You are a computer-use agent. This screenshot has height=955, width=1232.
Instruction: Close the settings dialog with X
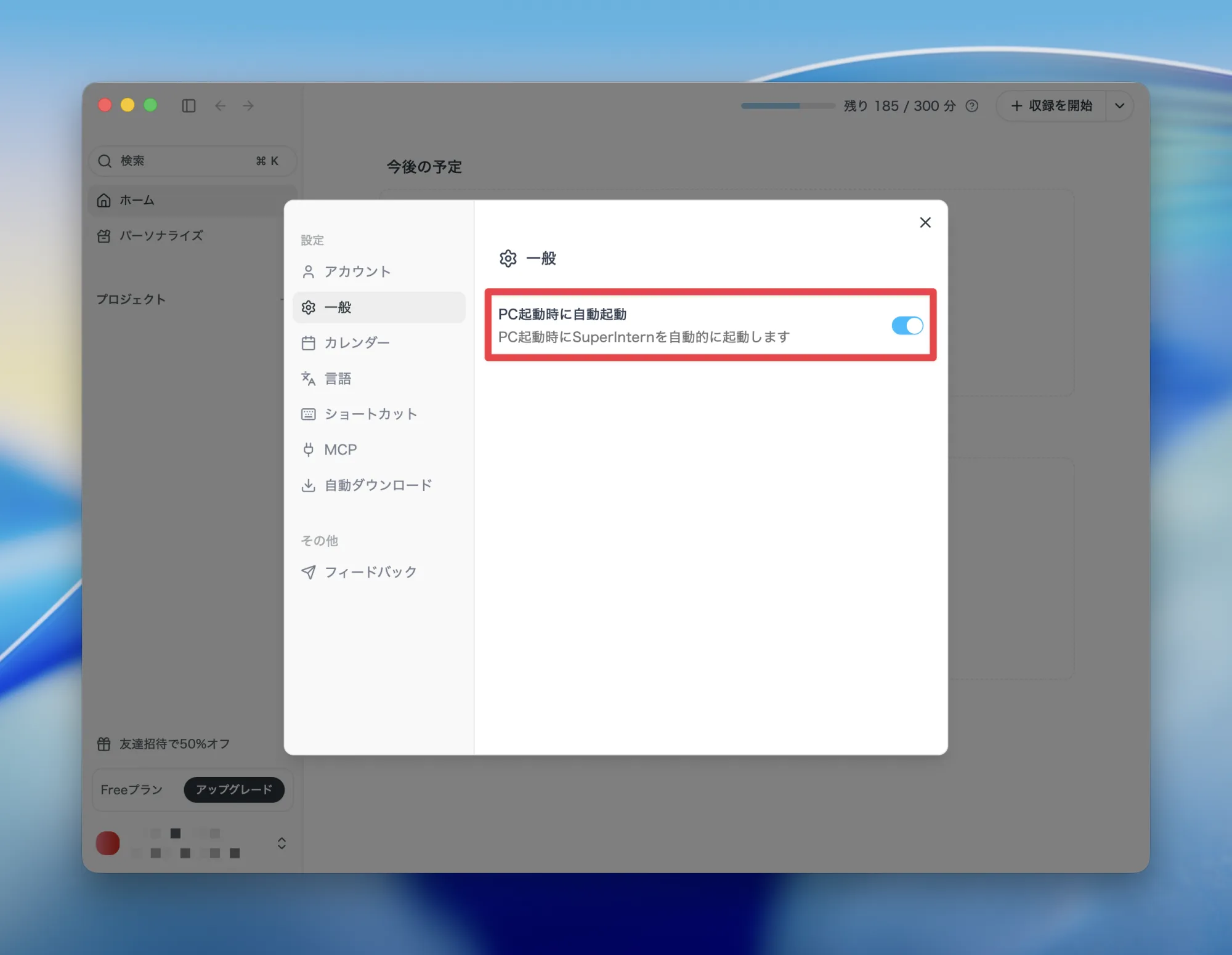(x=925, y=222)
